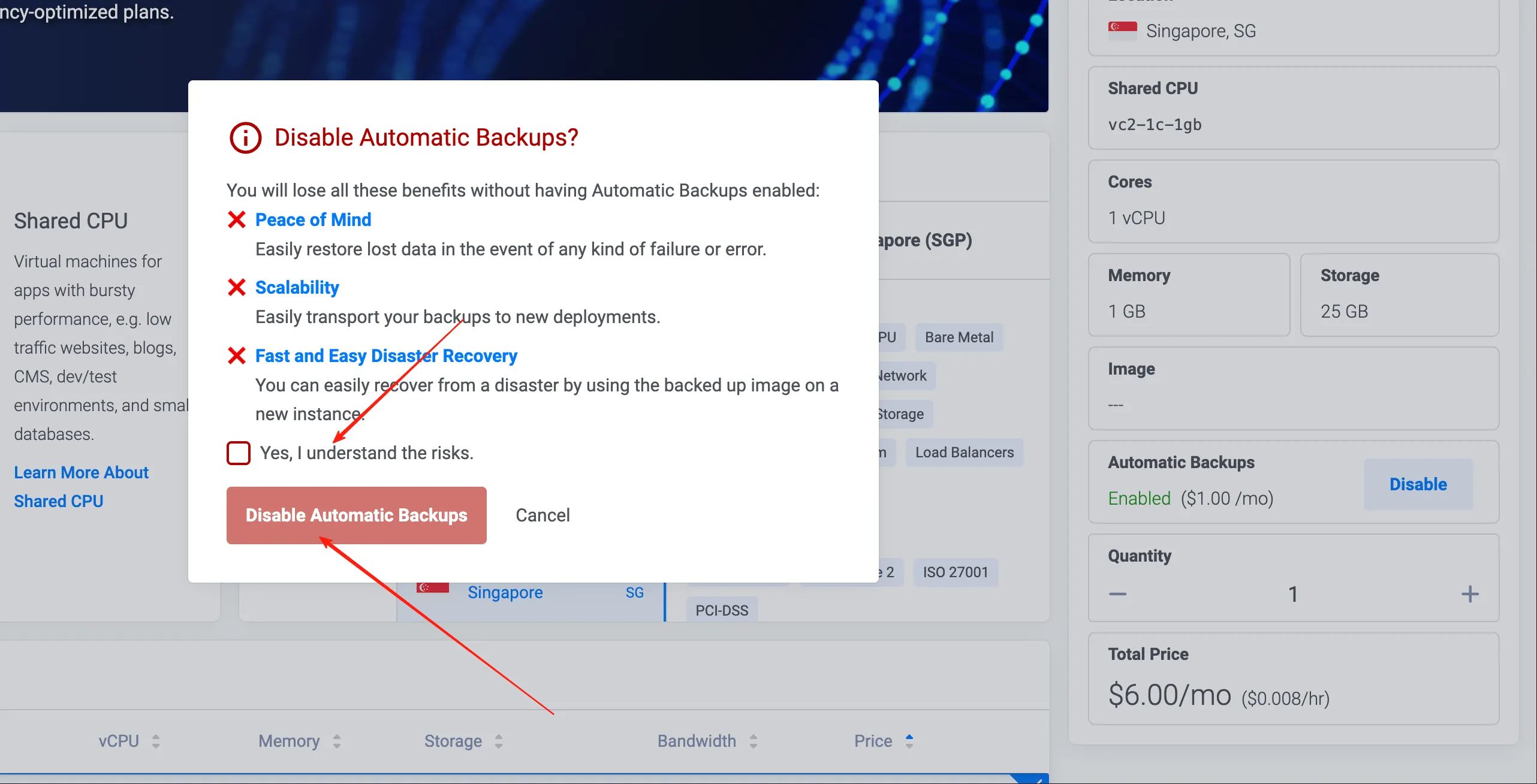Check 'Yes, I understand the risks' checkbox
1537x784 pixels.
click(238, 453)
